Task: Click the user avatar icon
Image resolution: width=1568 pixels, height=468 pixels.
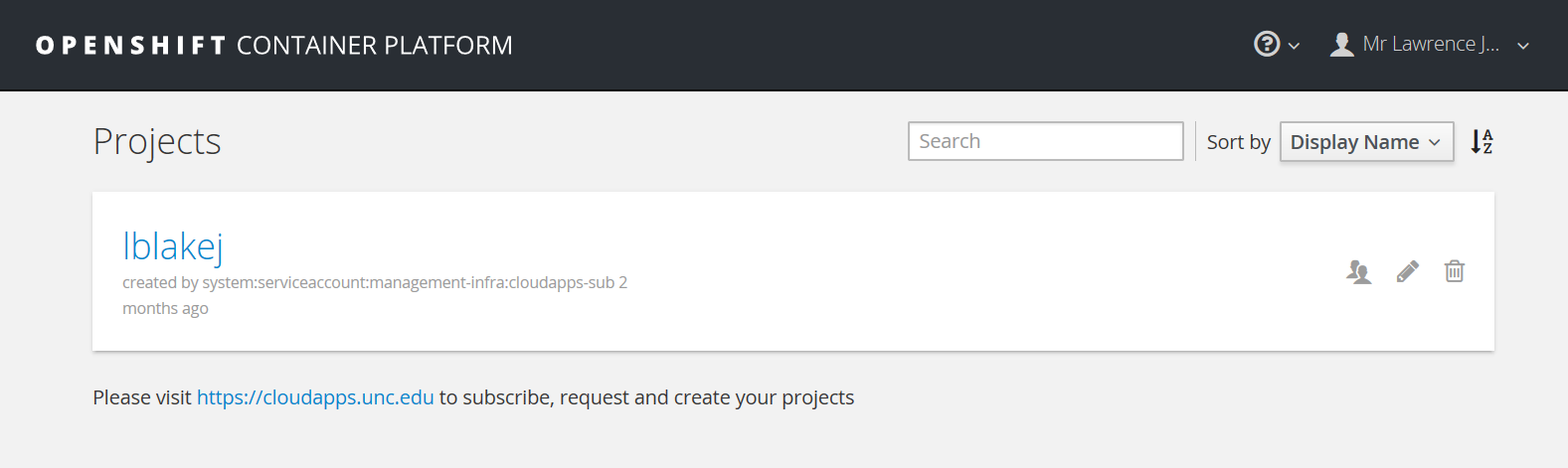Action: [x=1341, y=45]
